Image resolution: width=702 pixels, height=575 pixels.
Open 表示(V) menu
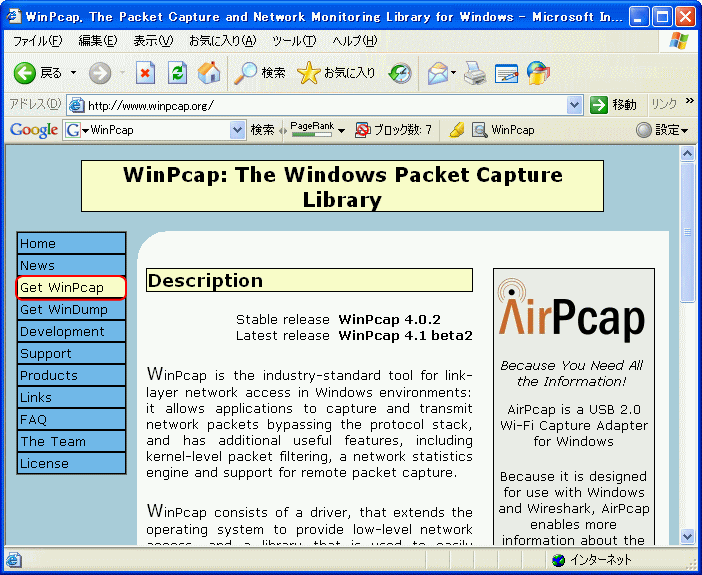click(x=153, y=41)
